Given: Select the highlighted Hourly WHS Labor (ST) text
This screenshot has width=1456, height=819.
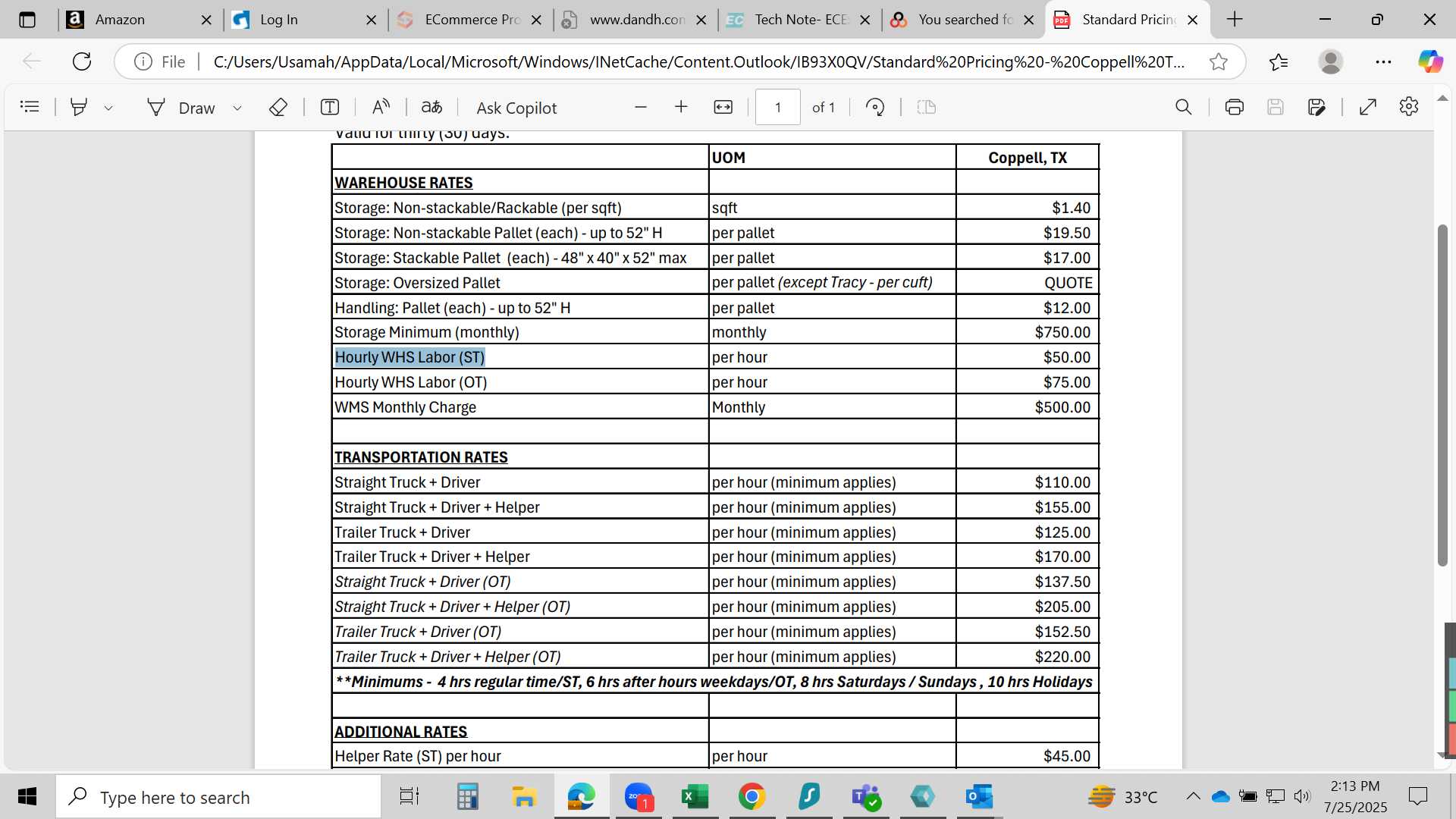Looking at the screenshot, I should pyautogui.click(x=409, y=357).
